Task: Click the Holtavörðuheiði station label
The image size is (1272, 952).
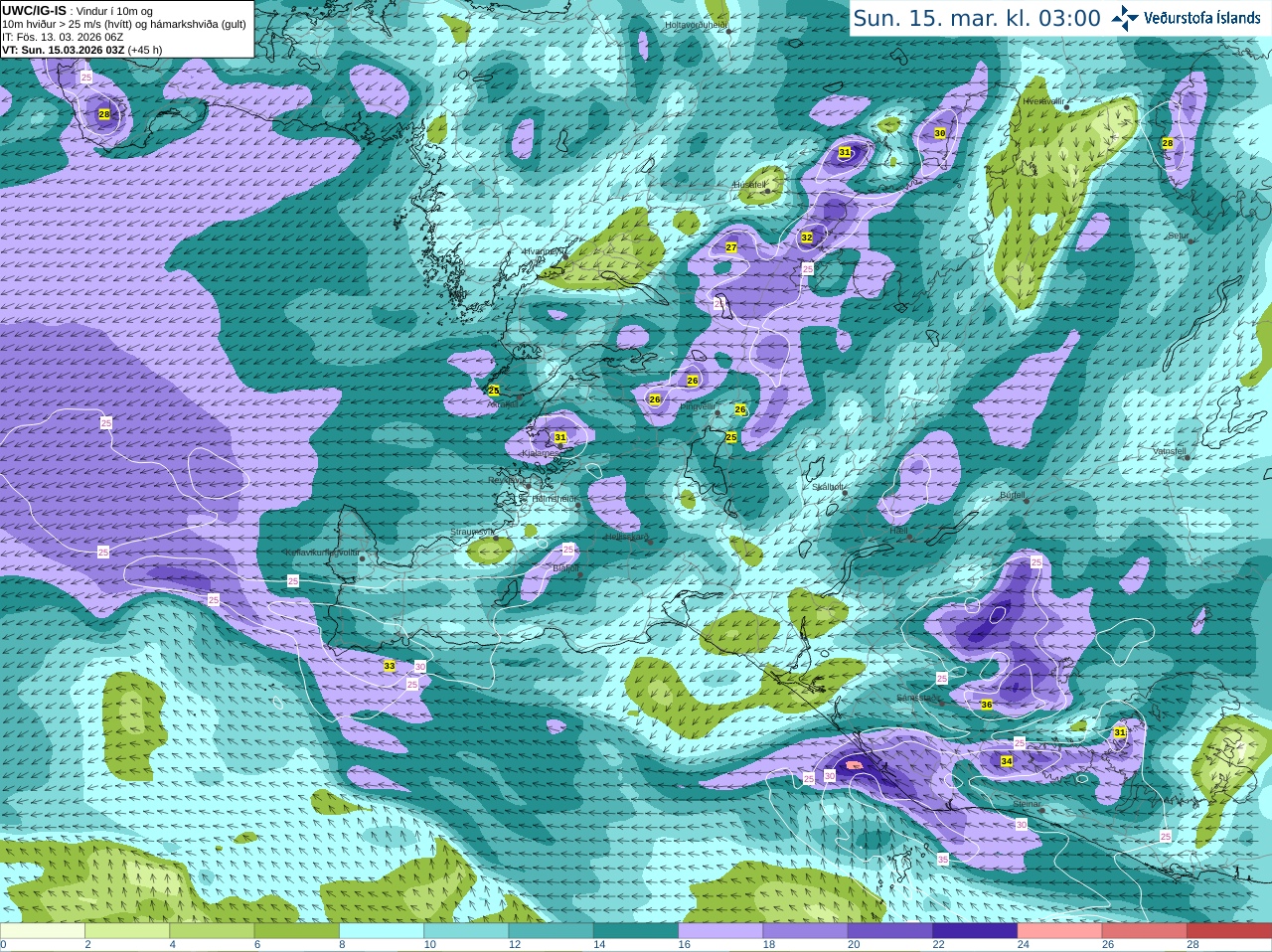Action: [696, 25]
